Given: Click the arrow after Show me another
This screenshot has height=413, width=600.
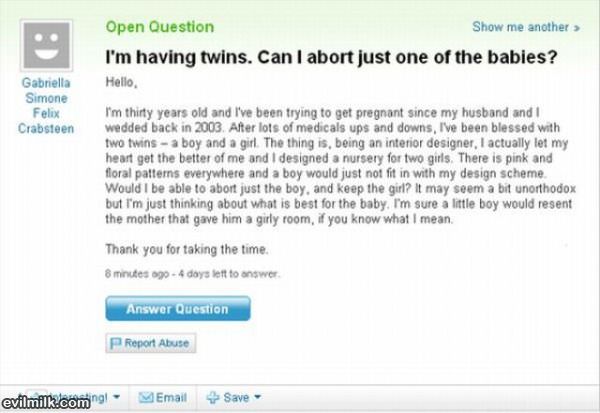Looking at the screenshot, I should [577, 28].
